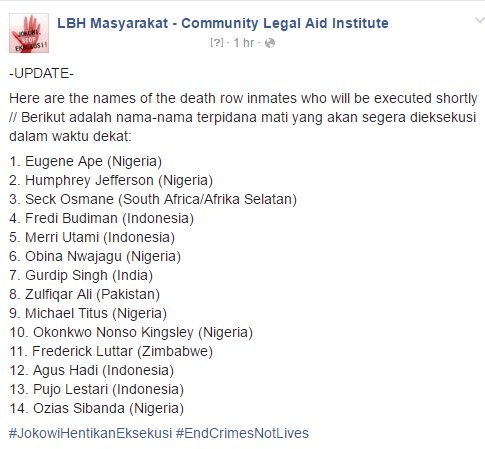Click list entry Pujo Lestari (Indonesia)
The width and height of the screenshot is (485, 449).
97,389
